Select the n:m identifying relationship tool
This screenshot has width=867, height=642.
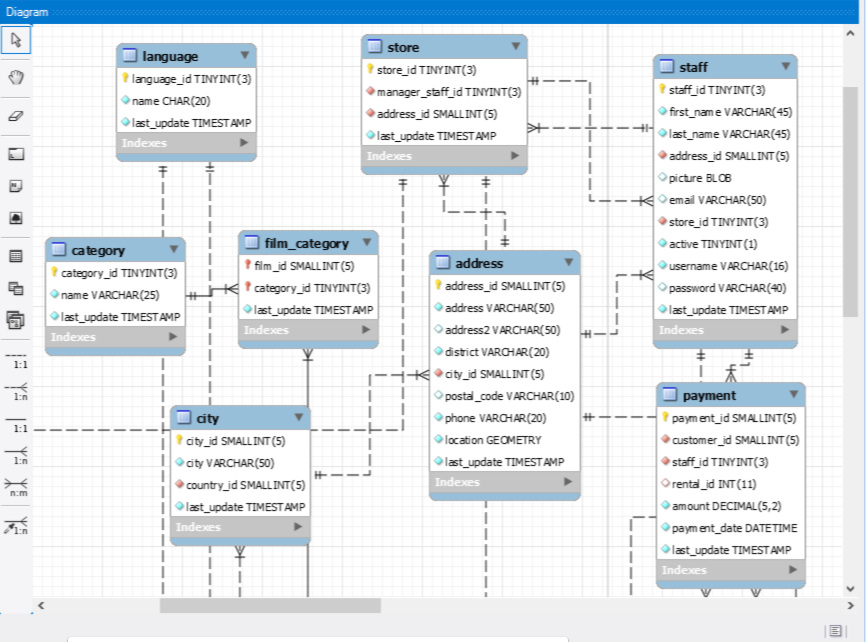click(15, 488)
